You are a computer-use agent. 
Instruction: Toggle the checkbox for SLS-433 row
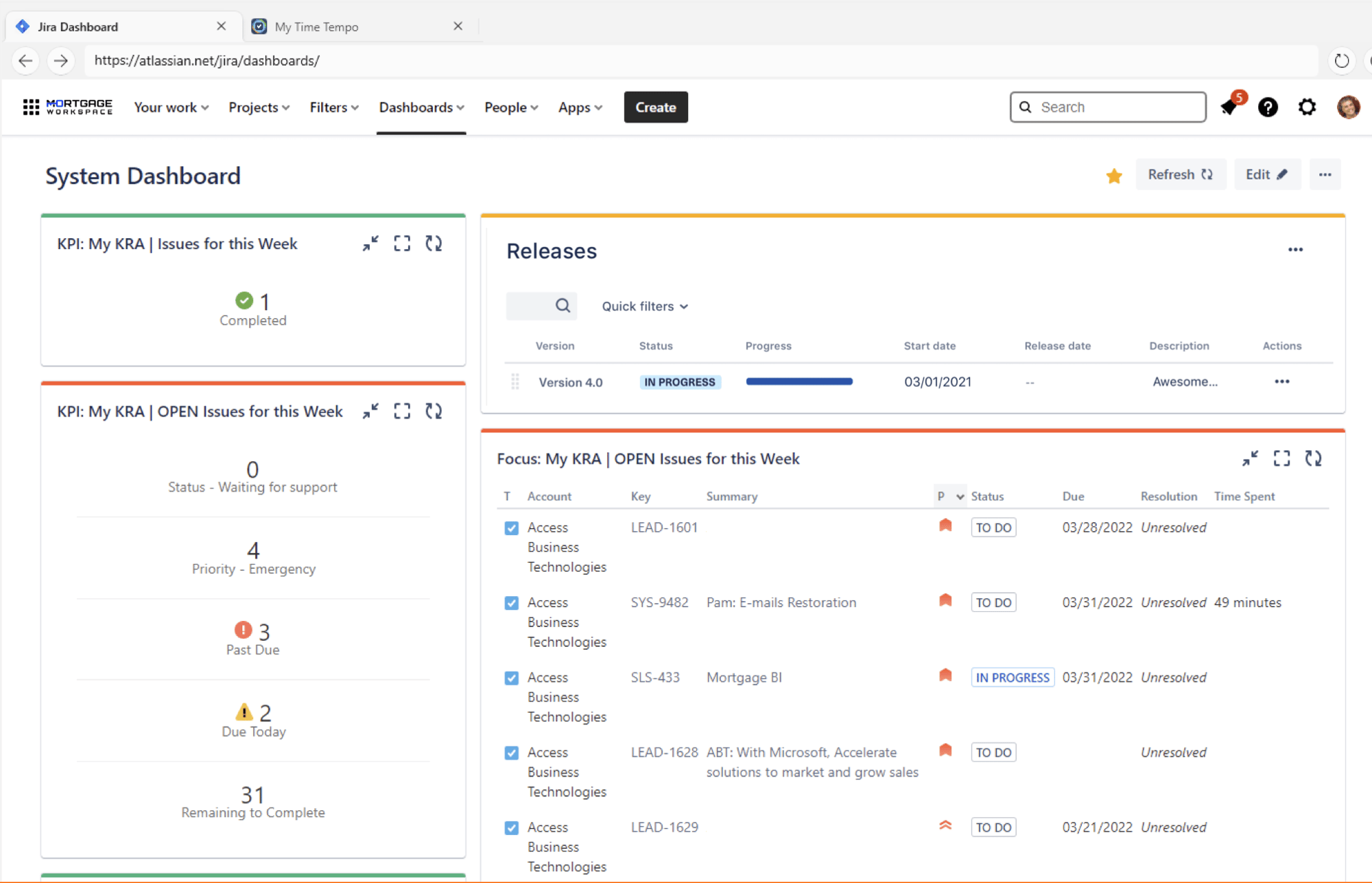tap(511, 678)
